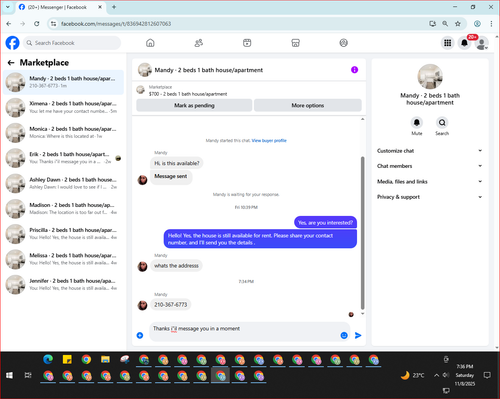Open the Marketplace storefront icon in top navigation

pyautogui.click(x=295, y=43)
